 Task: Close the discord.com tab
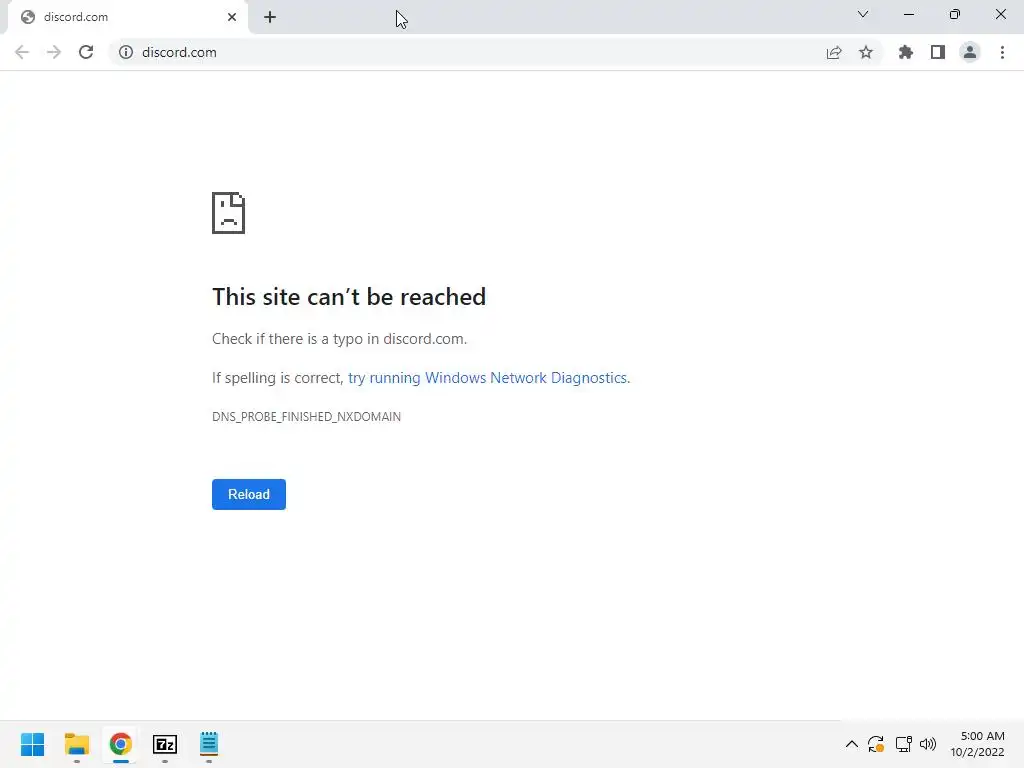tap(232, 17)
